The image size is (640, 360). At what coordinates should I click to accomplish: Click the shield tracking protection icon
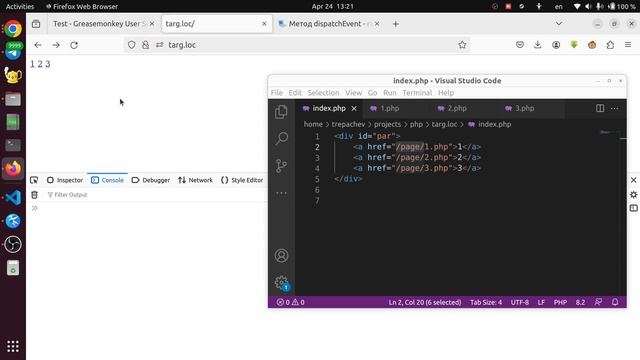(131, 45)
